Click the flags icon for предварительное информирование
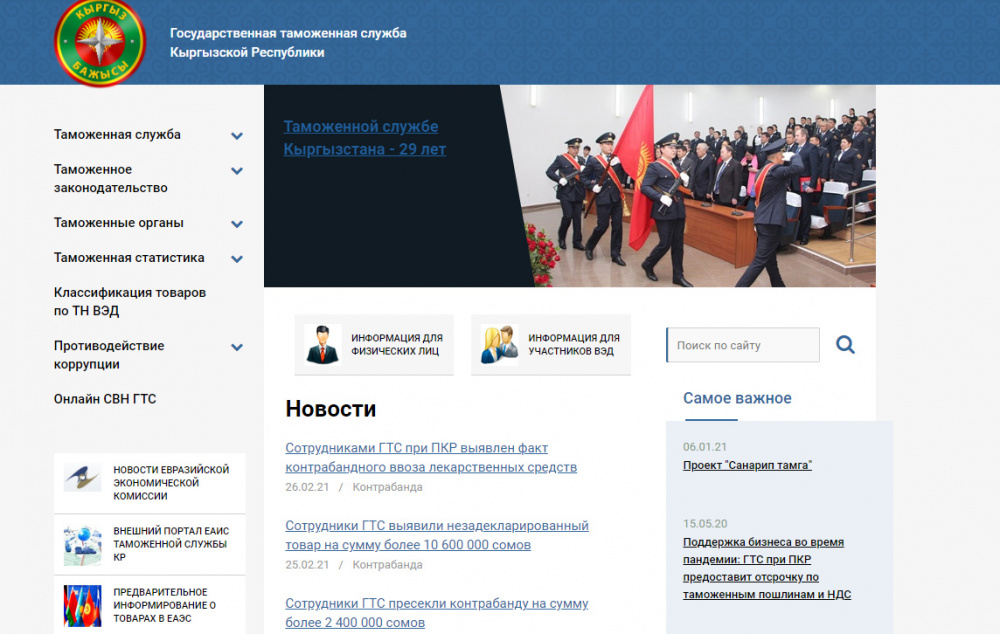The height and width of the screenshot is (634, 1000). tap(82, 605)
